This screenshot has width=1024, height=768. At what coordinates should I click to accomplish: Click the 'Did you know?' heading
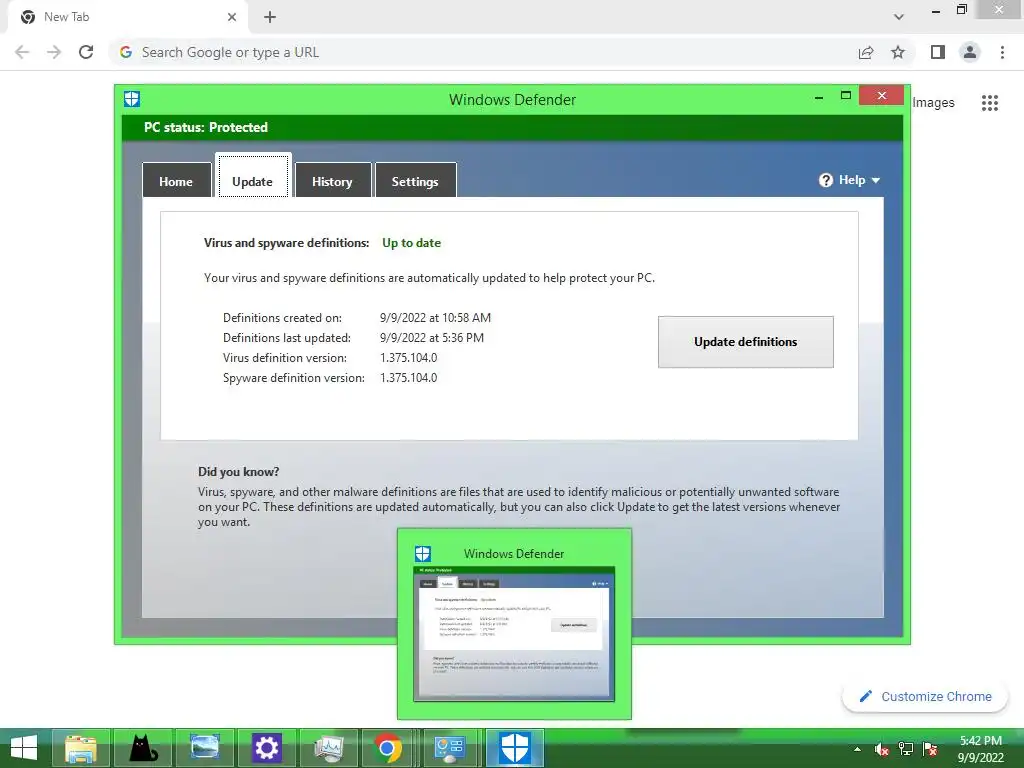pyautogui.click(x=238, y=472)
